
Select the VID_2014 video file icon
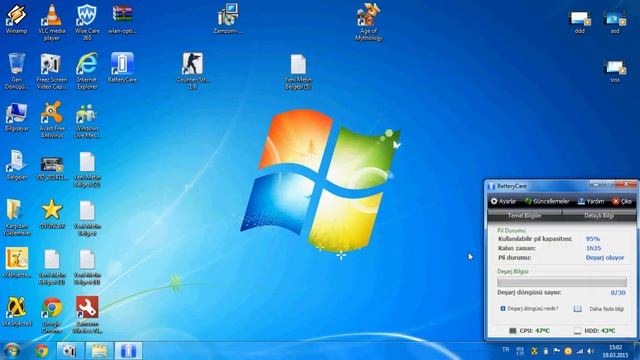coord(51,167)
